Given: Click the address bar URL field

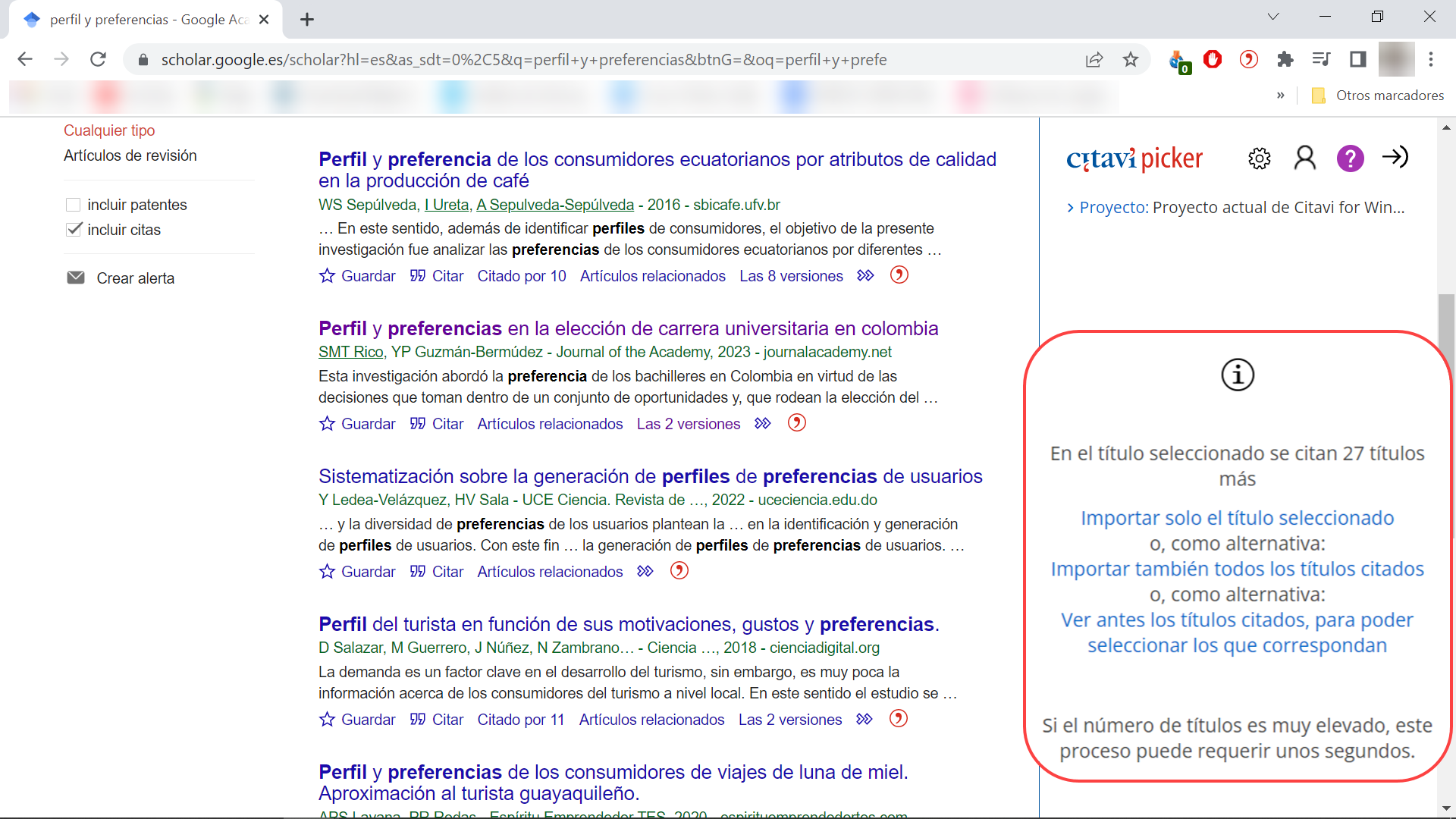Looking at the screenshot, I should (523, 60).
